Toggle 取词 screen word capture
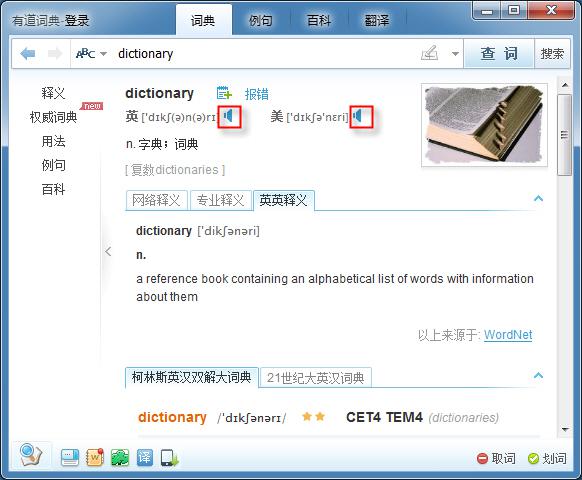This screenshot has height=480, width=582. pos(496,458)
